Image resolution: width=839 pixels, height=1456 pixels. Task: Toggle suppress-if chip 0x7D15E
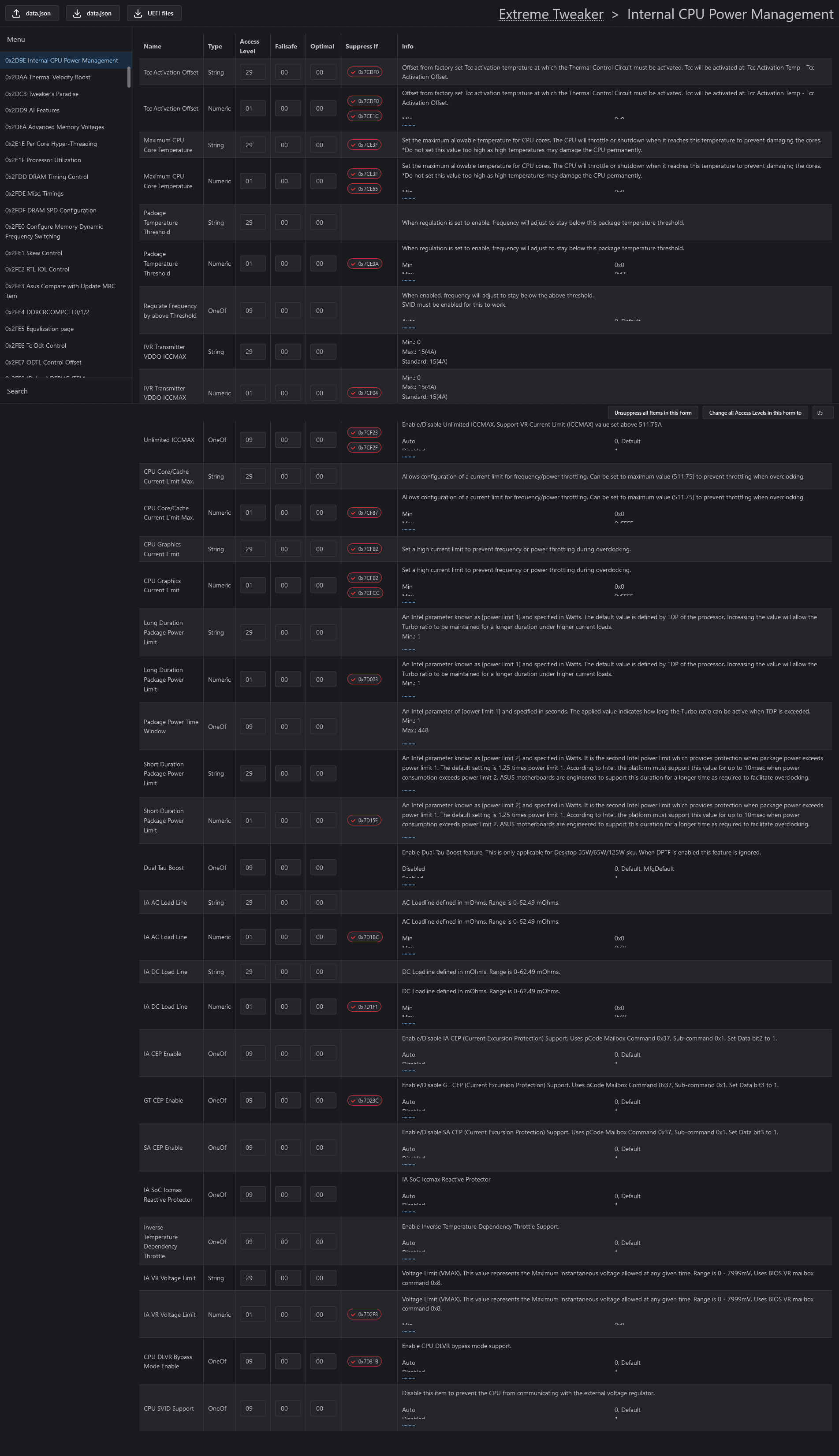[x=365, y=820]
